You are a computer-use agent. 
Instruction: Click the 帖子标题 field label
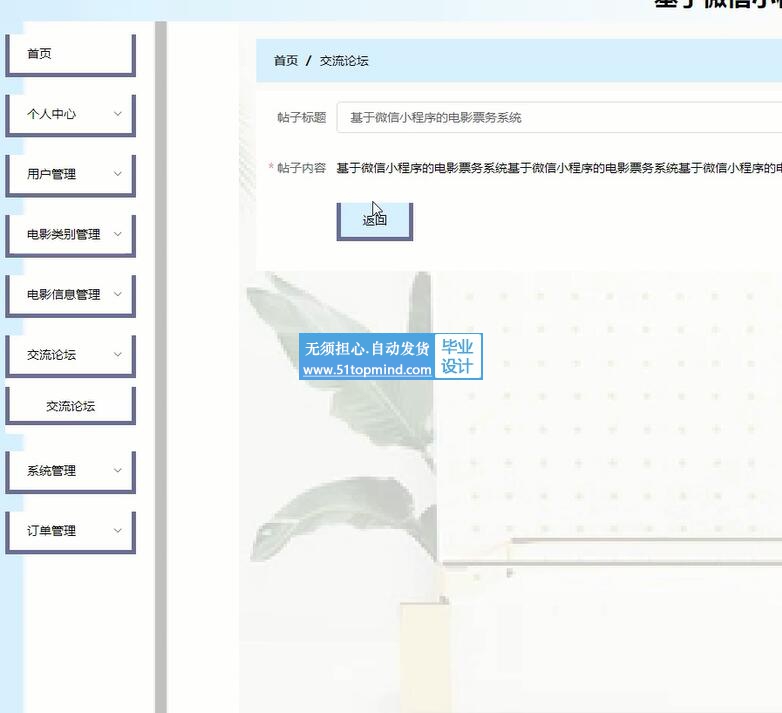(x=301, y=118)
